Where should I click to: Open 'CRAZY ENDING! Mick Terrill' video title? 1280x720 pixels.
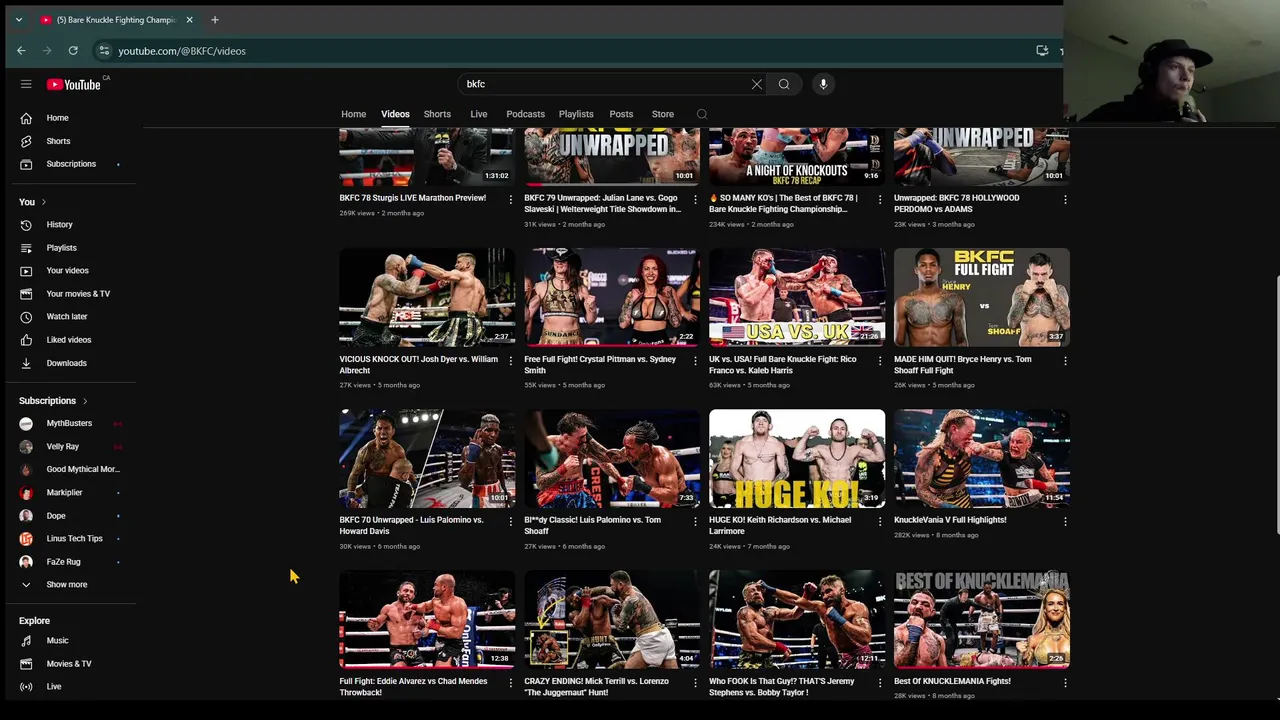point(596,687)
